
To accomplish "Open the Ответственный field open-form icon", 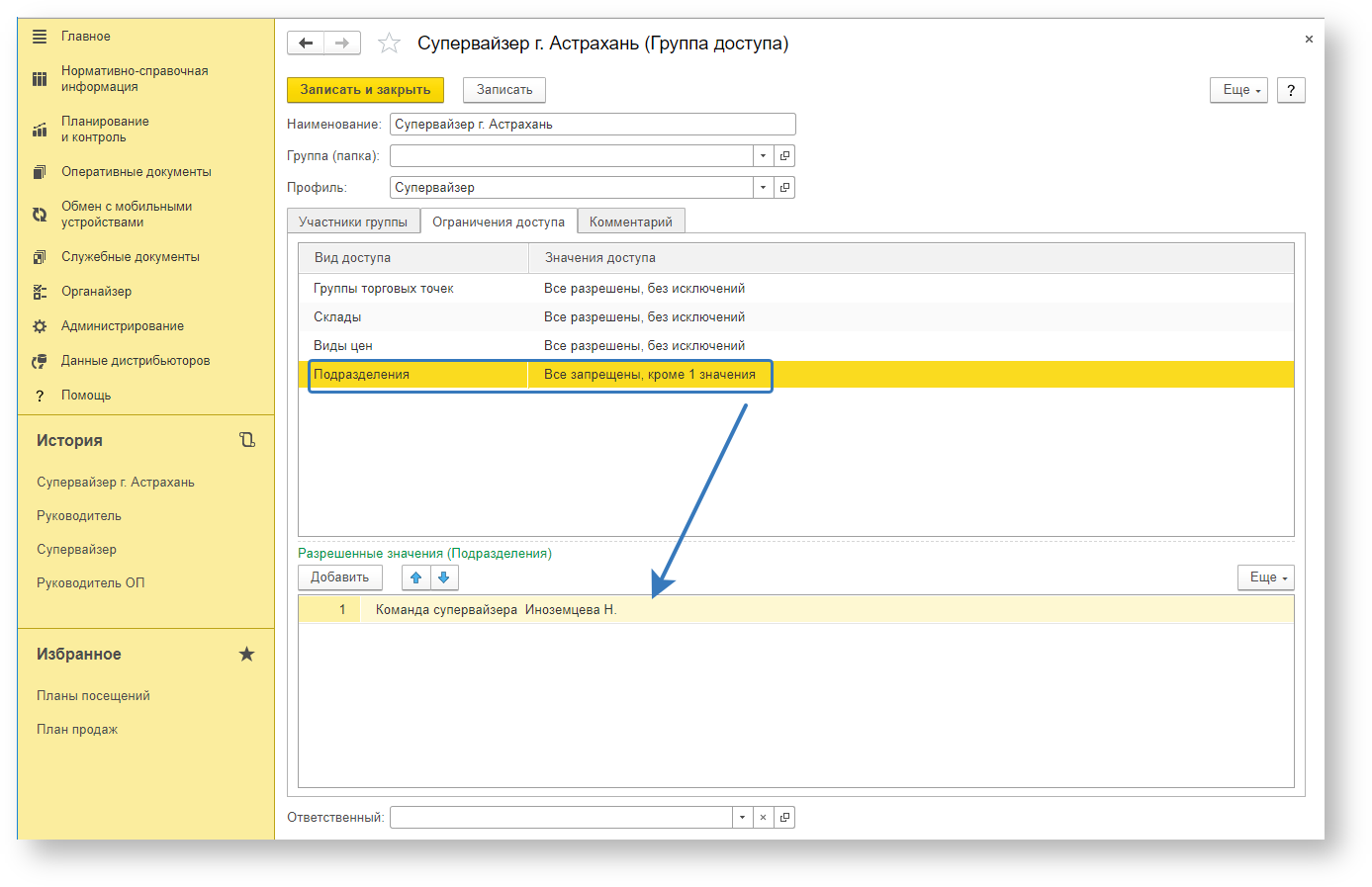I will pos(784,818).
